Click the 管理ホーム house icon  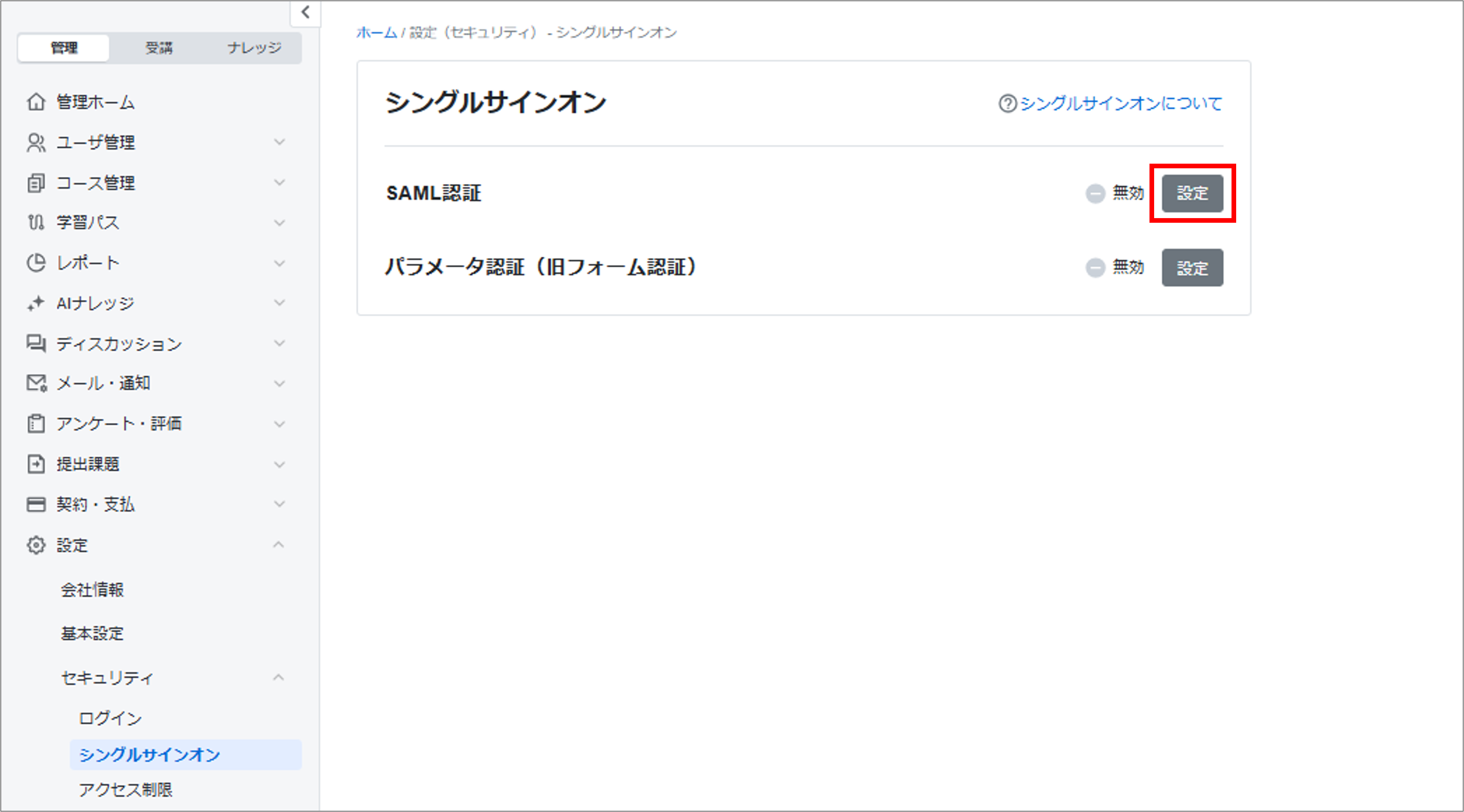click(36, 102)
